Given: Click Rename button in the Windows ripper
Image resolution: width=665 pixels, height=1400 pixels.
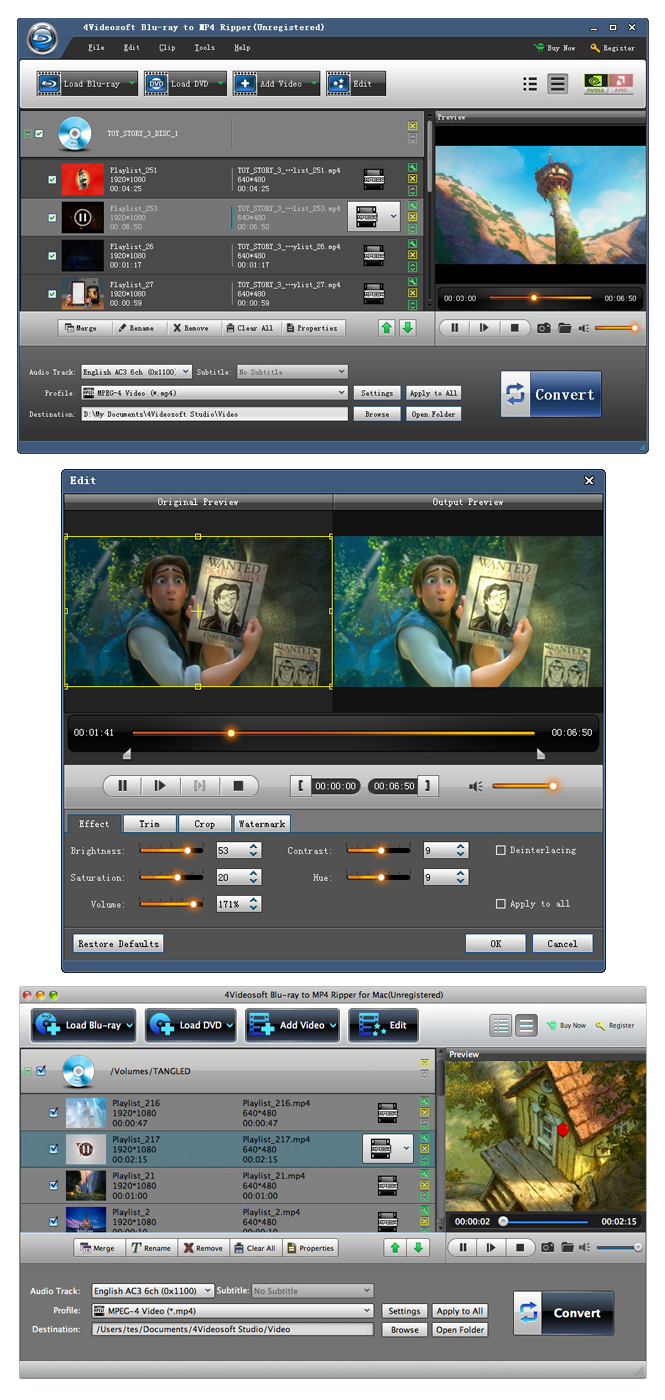Looking at the screenshot, I should point(136,328).
